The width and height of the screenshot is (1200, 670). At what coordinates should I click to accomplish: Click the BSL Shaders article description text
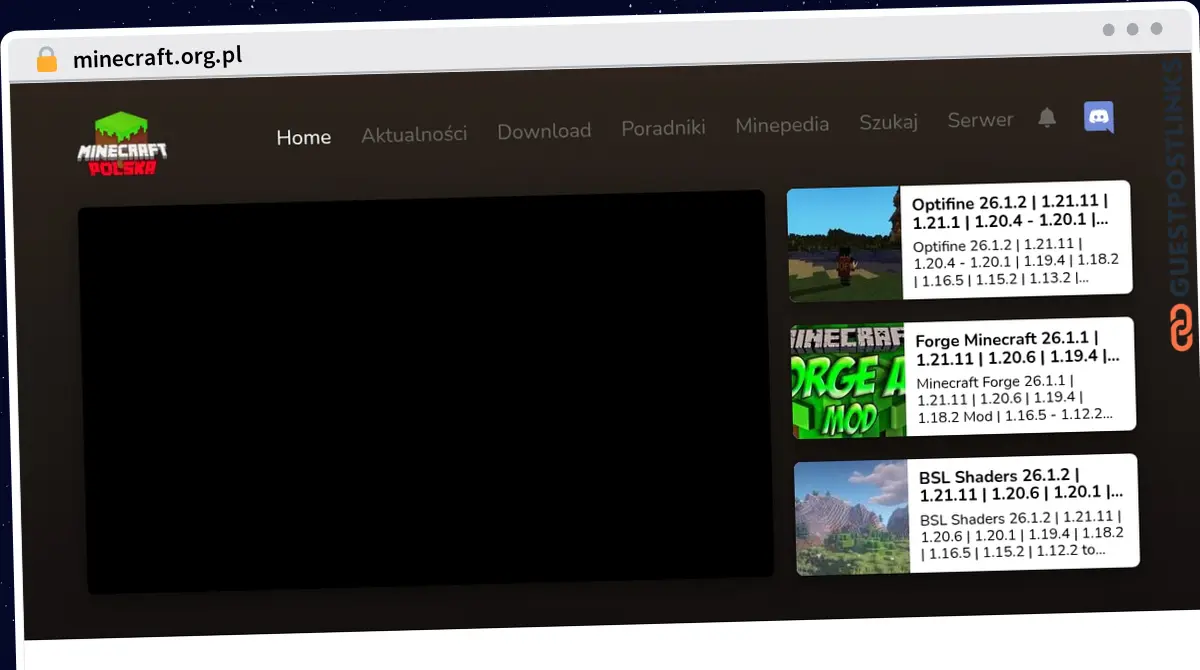pos(1021,534)
